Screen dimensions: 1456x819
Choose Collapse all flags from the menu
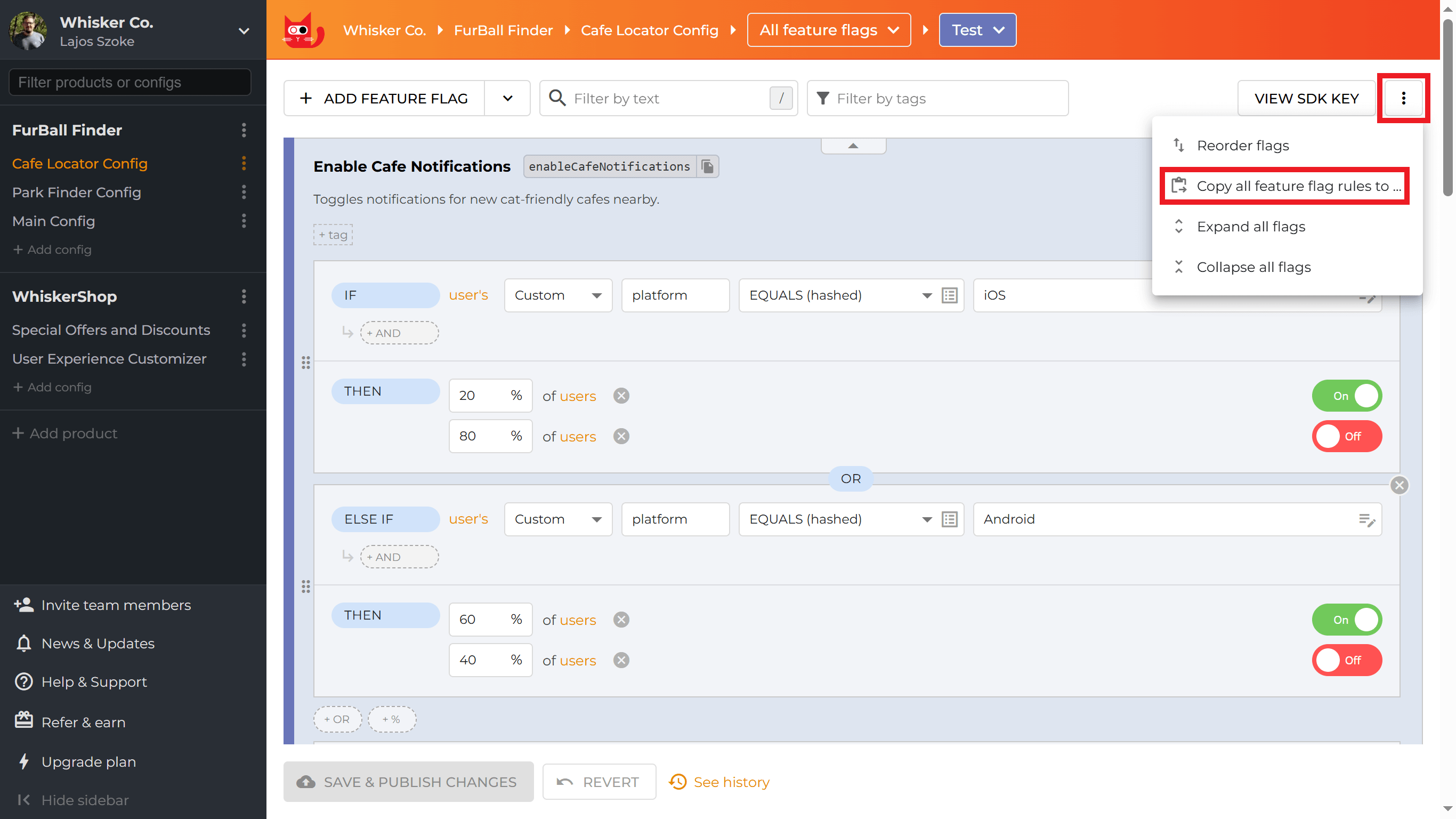(1253, 267)
